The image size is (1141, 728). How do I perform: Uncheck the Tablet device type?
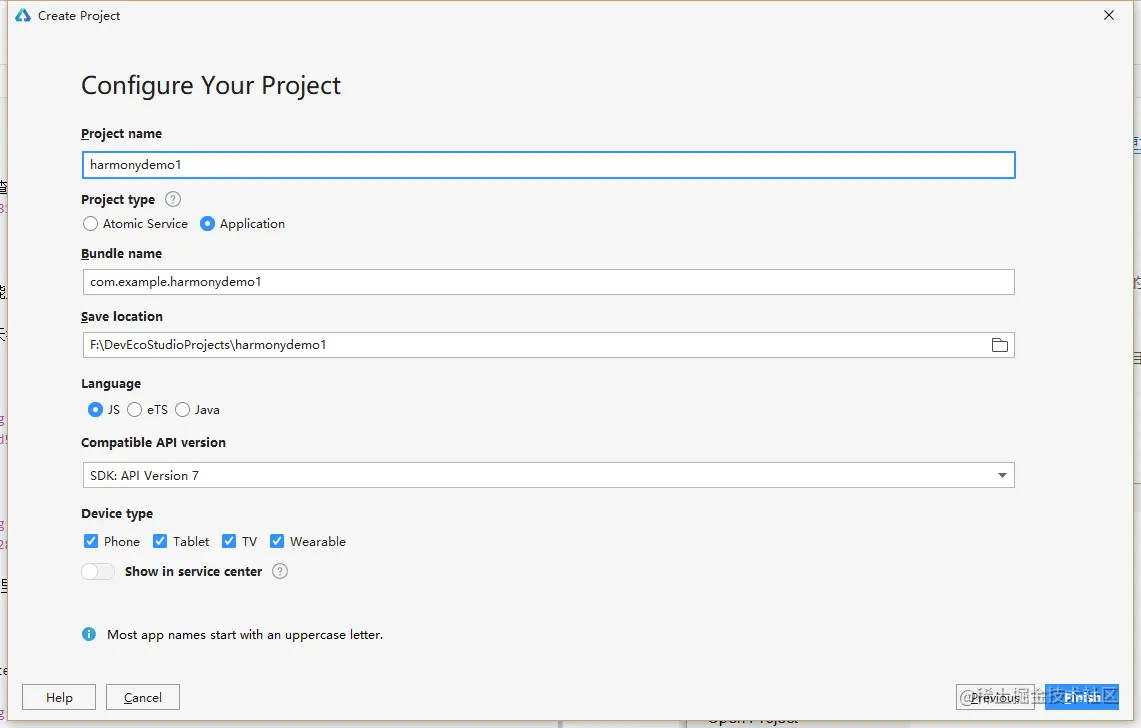click(x=160, y=541)
